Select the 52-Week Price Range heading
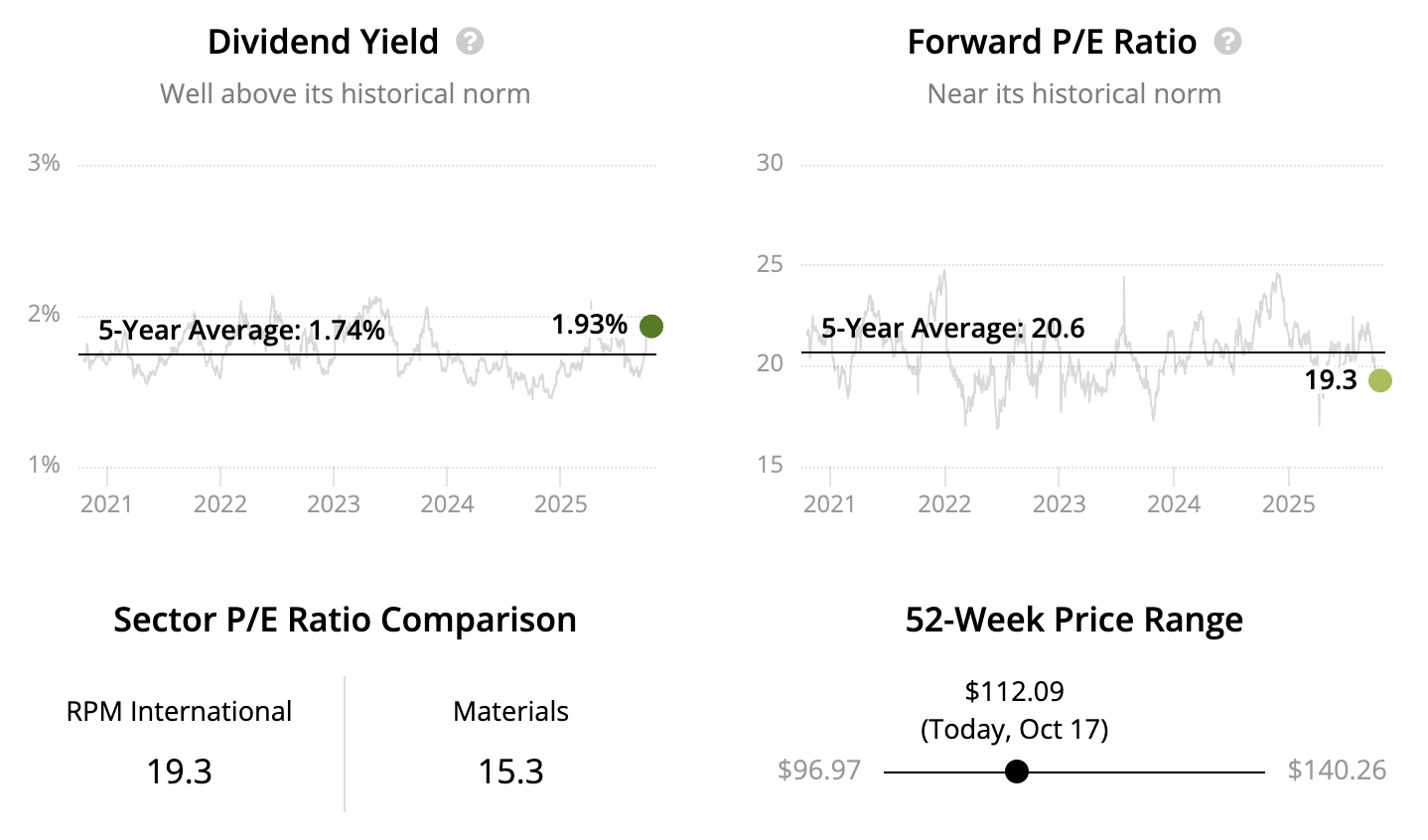1428x840 pixels. (1073, 620)
